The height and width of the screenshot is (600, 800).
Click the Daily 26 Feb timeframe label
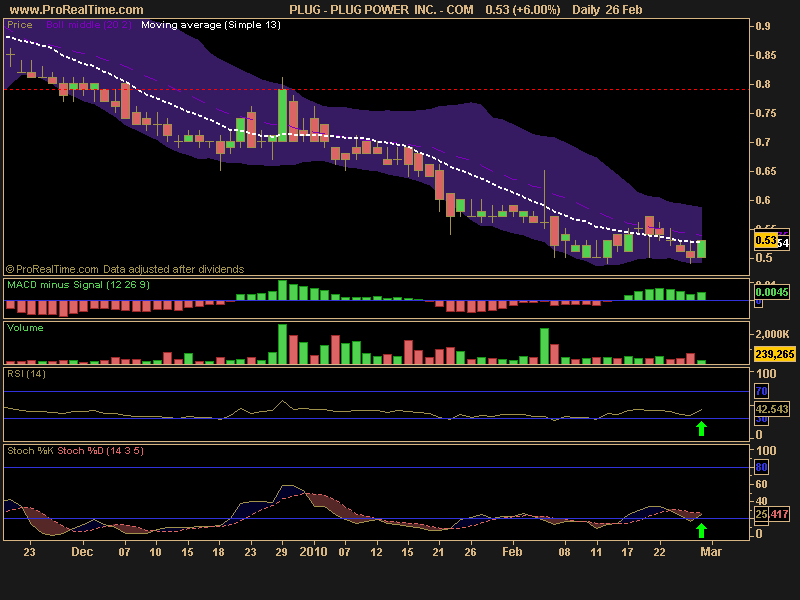pyautogui.click(x=607, y=10)
